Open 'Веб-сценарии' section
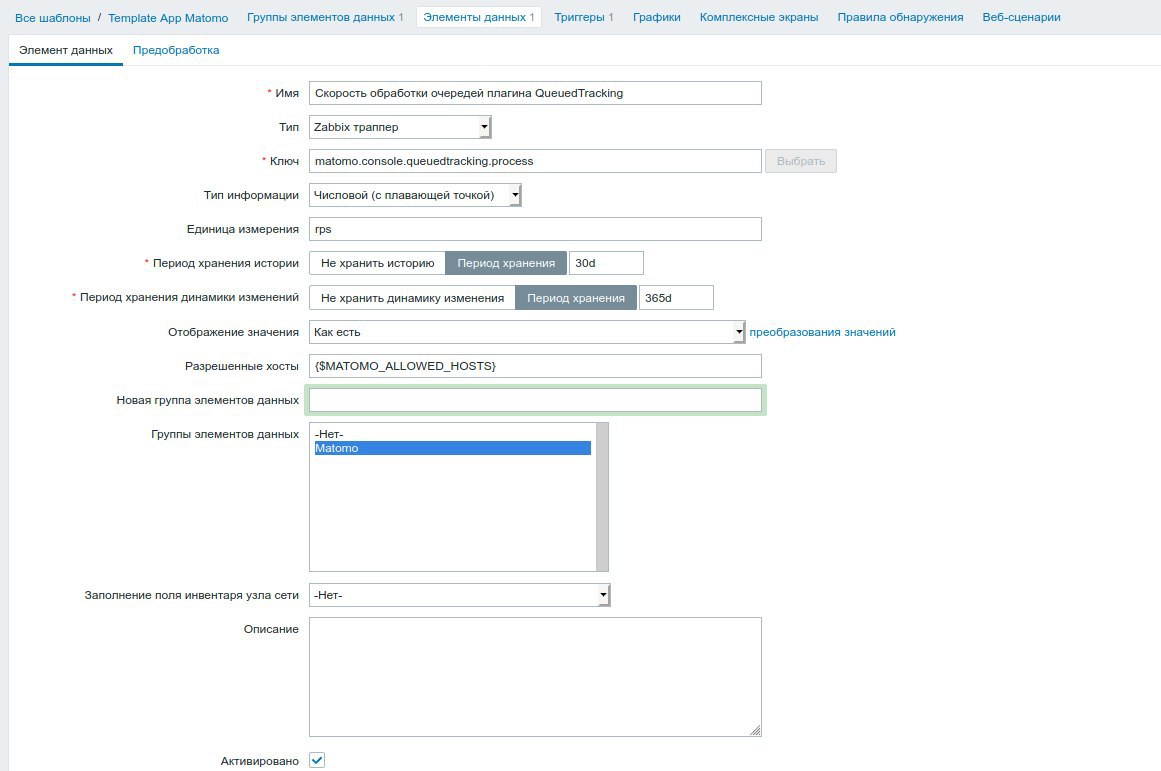This screenshot has width=1161, height=771. (x=1021, y=17)
